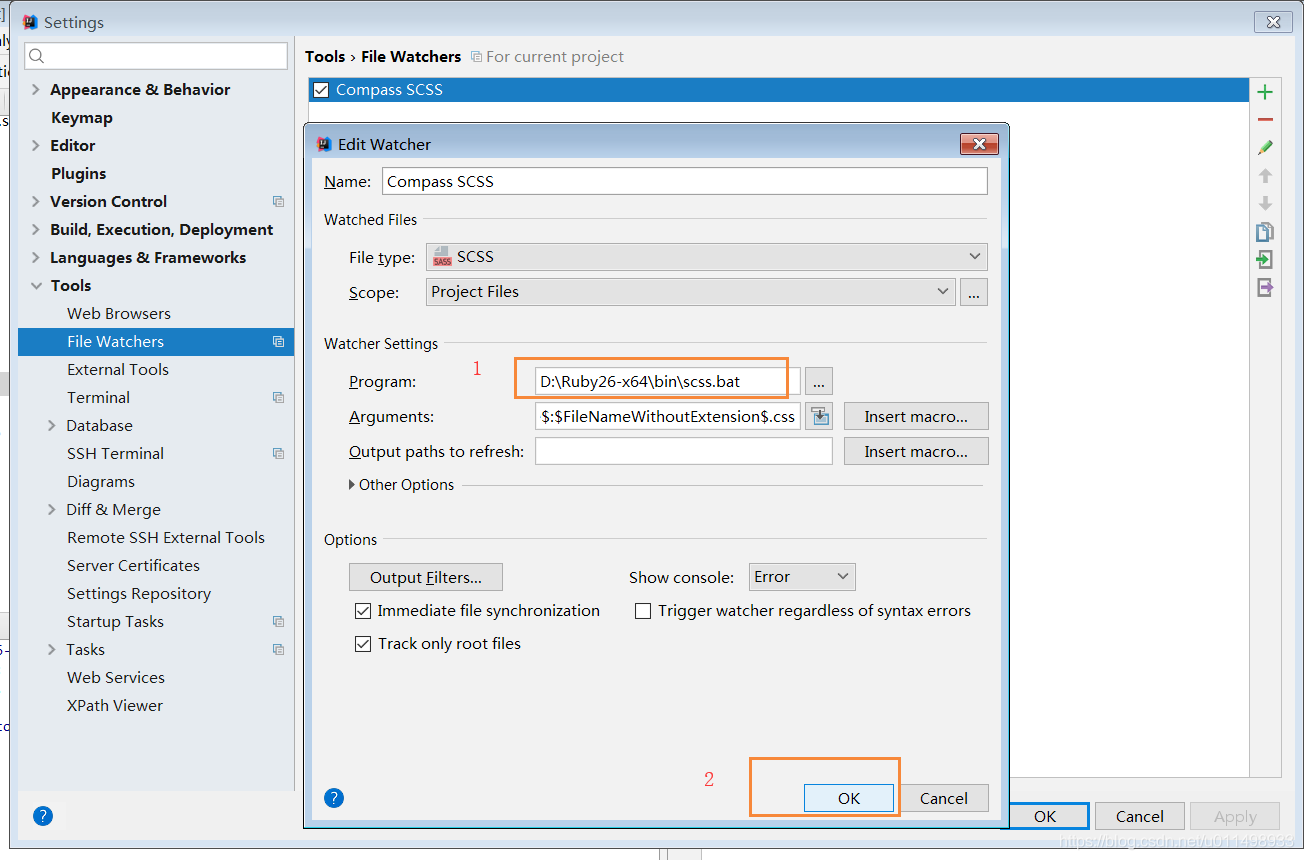
Task: Enable Trigger watcher regardless of syntax errors
Action: pyautogui.click(x=642, y=610)
